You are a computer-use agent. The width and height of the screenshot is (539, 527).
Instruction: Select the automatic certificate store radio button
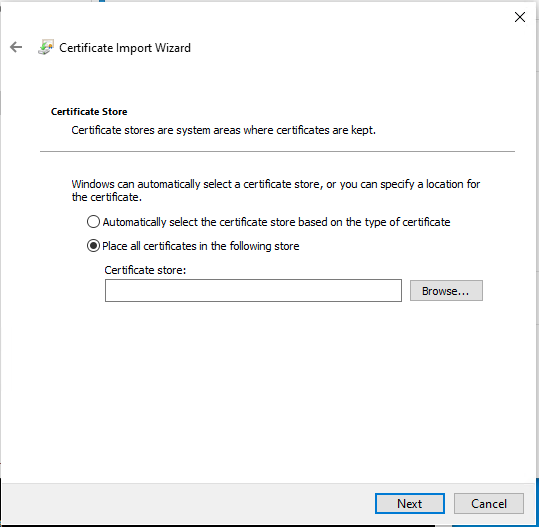click(93, 222)
